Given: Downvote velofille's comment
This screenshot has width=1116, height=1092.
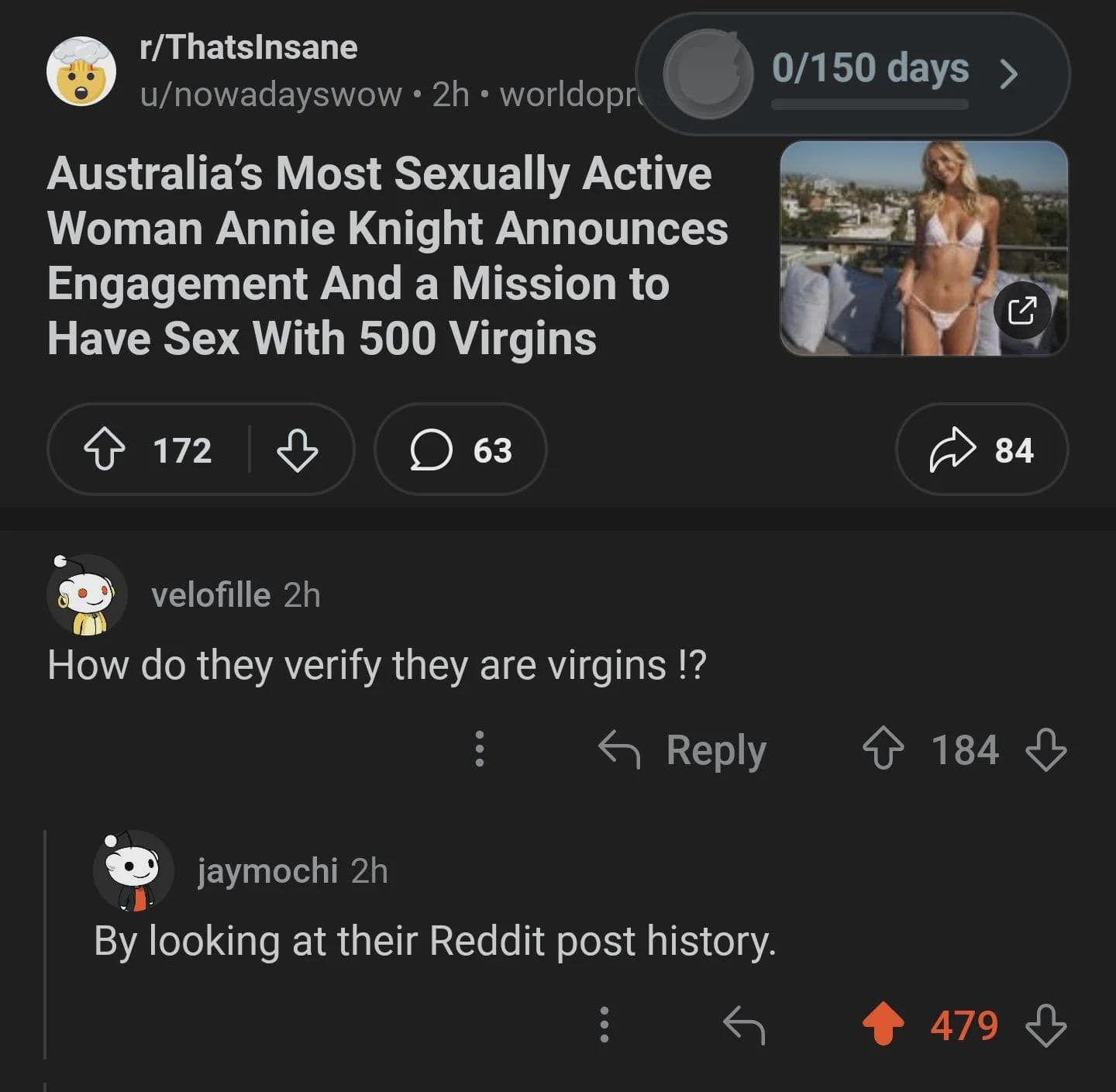Looking at the screenshot, I should coord(1045,749).
